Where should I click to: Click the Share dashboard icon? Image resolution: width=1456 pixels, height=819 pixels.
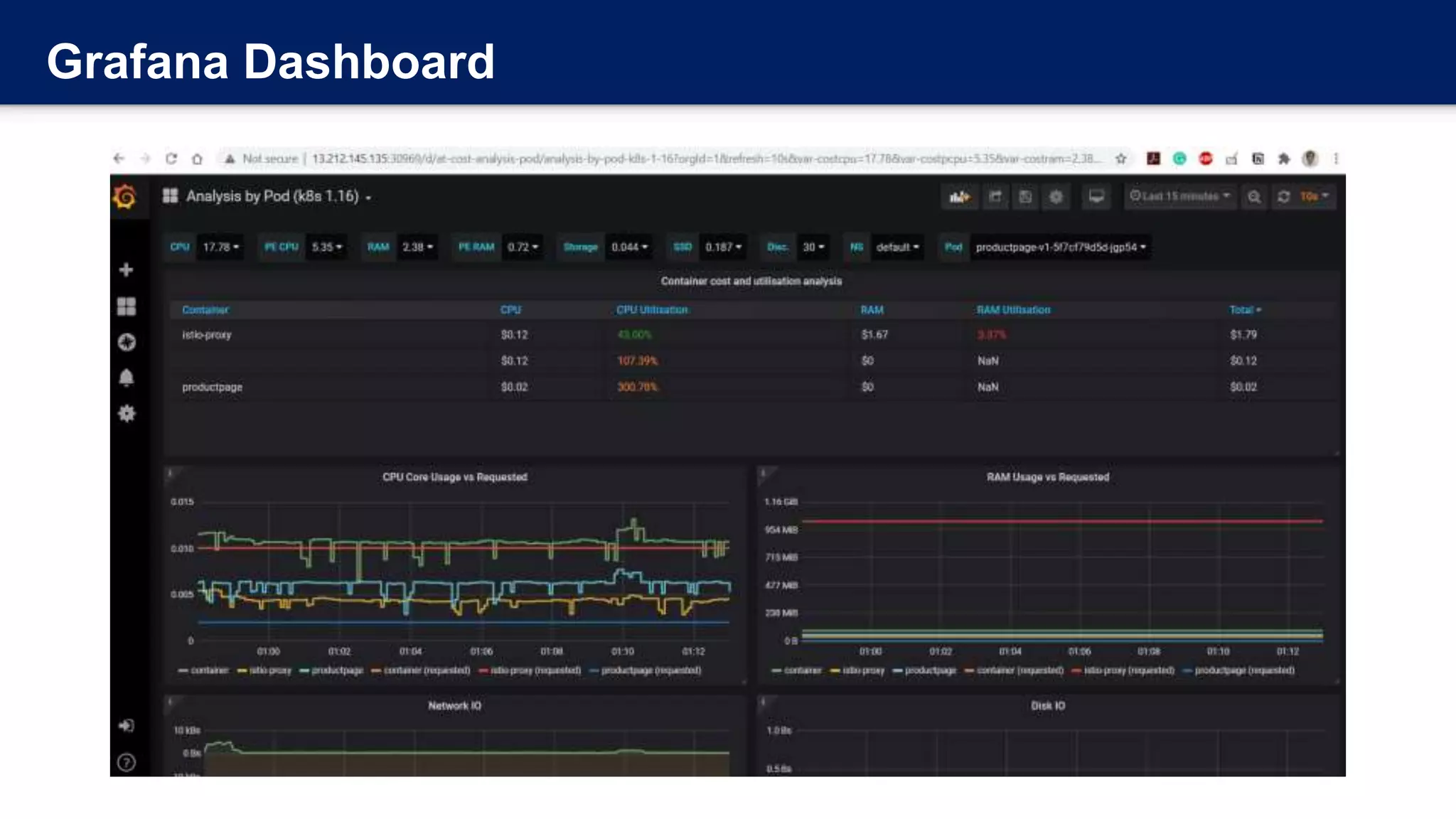click(x=995, y=197)
